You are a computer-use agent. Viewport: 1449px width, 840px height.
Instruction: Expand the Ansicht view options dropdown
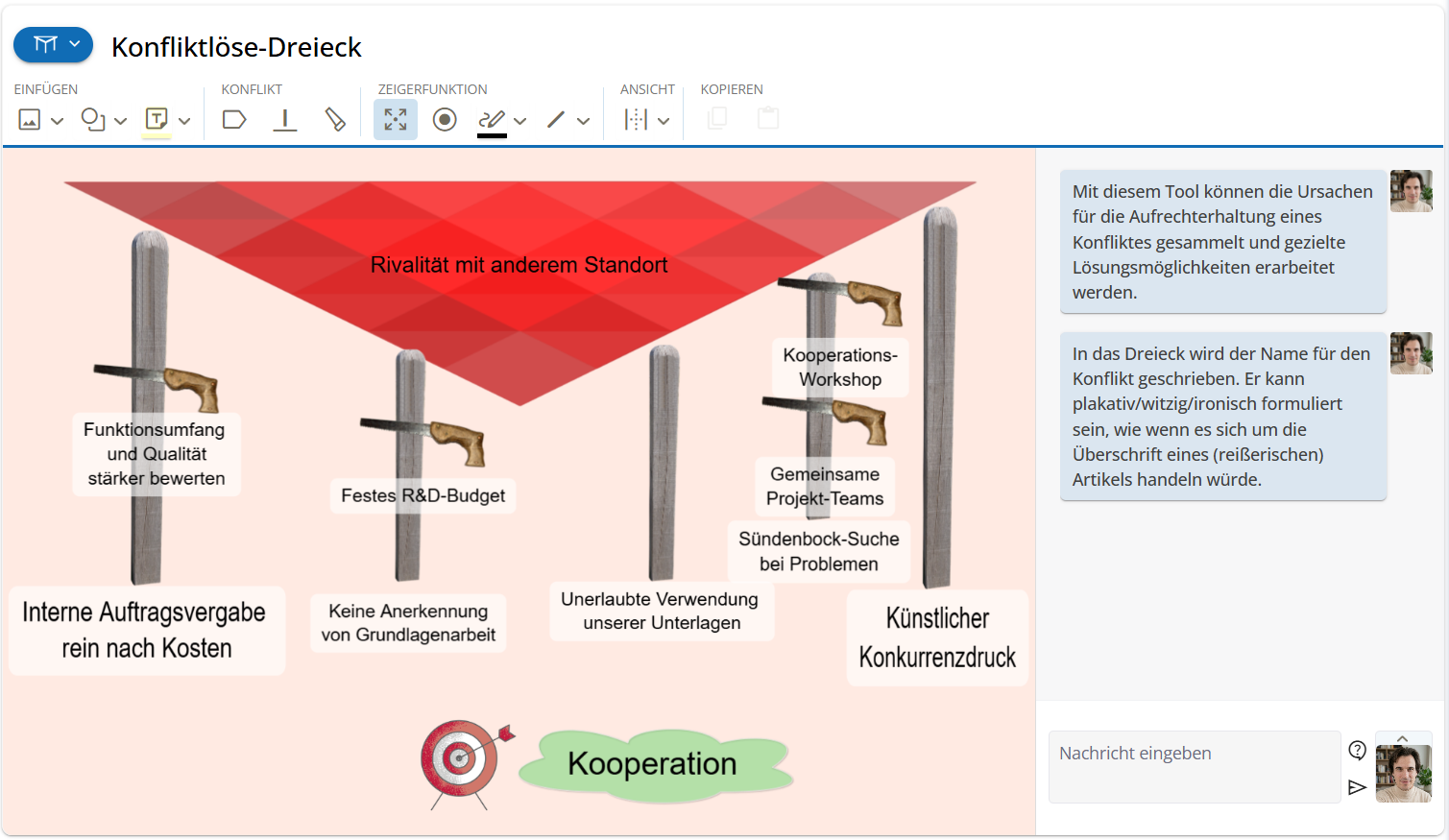[x=664, y=121]
